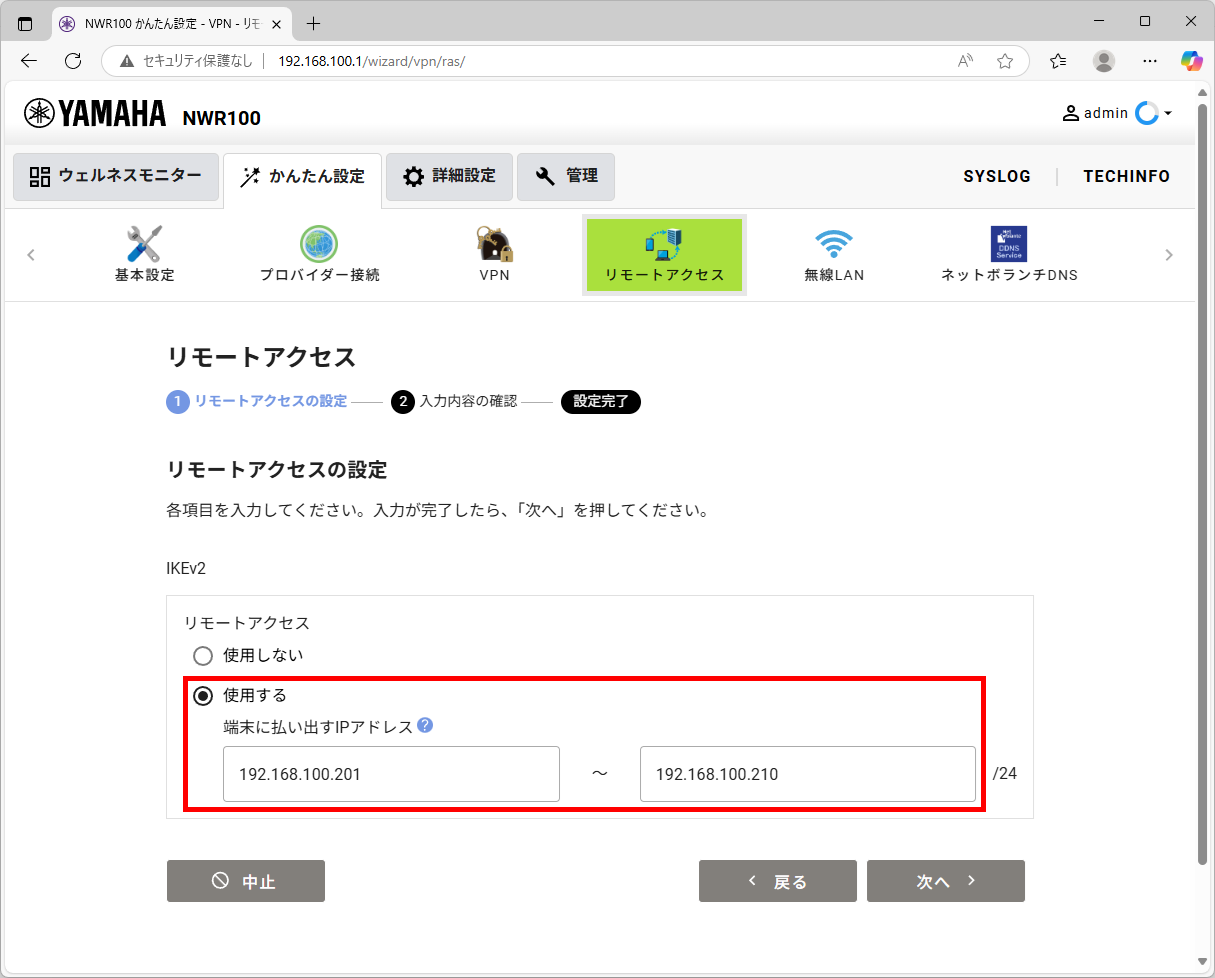1215x978 pixels.
Task: Click the left chevron in the icon row
Action: (31, 254)
